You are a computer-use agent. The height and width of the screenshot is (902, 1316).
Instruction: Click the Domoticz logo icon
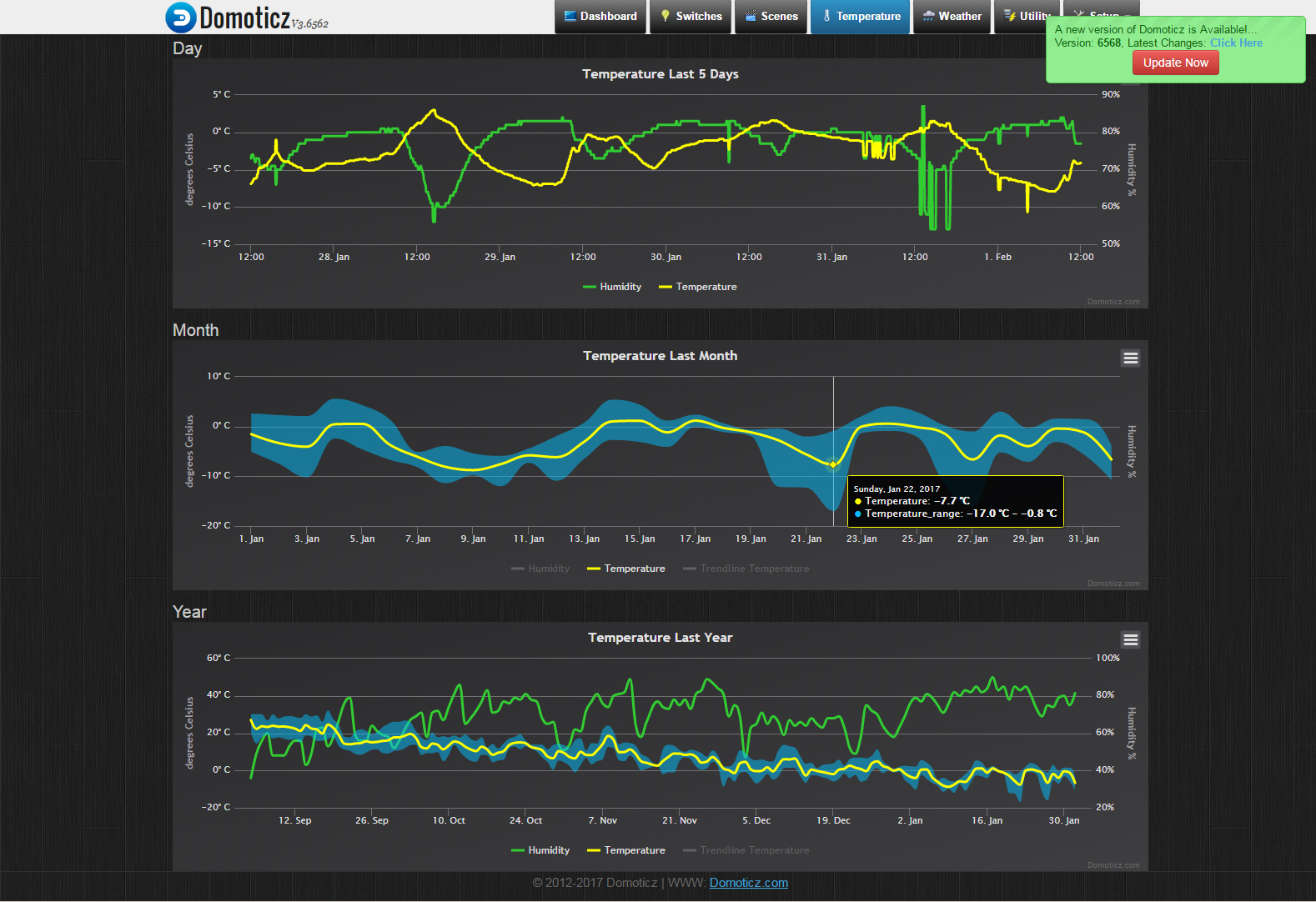(180, 18)
